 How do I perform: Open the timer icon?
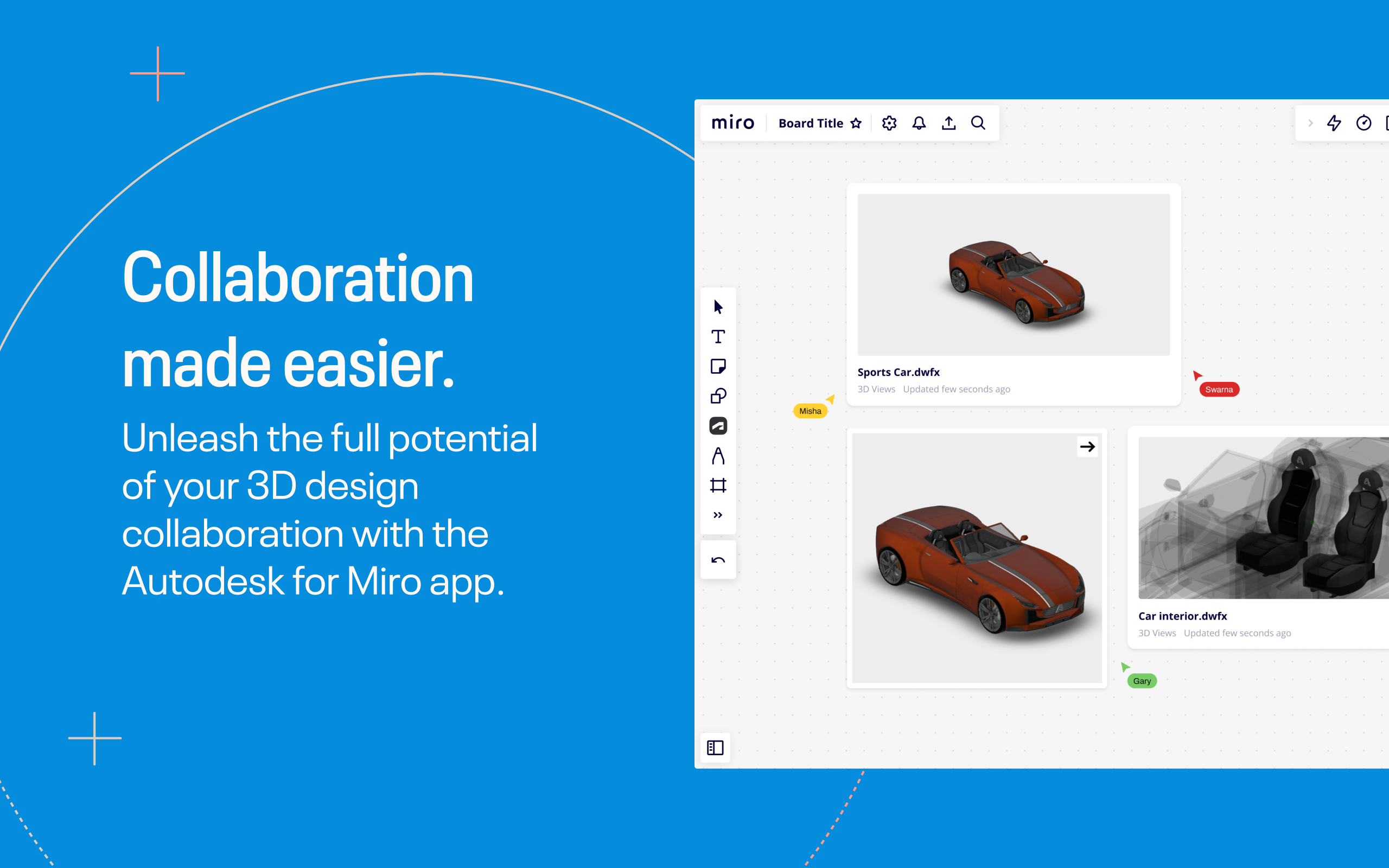[x=1363, y=124]
